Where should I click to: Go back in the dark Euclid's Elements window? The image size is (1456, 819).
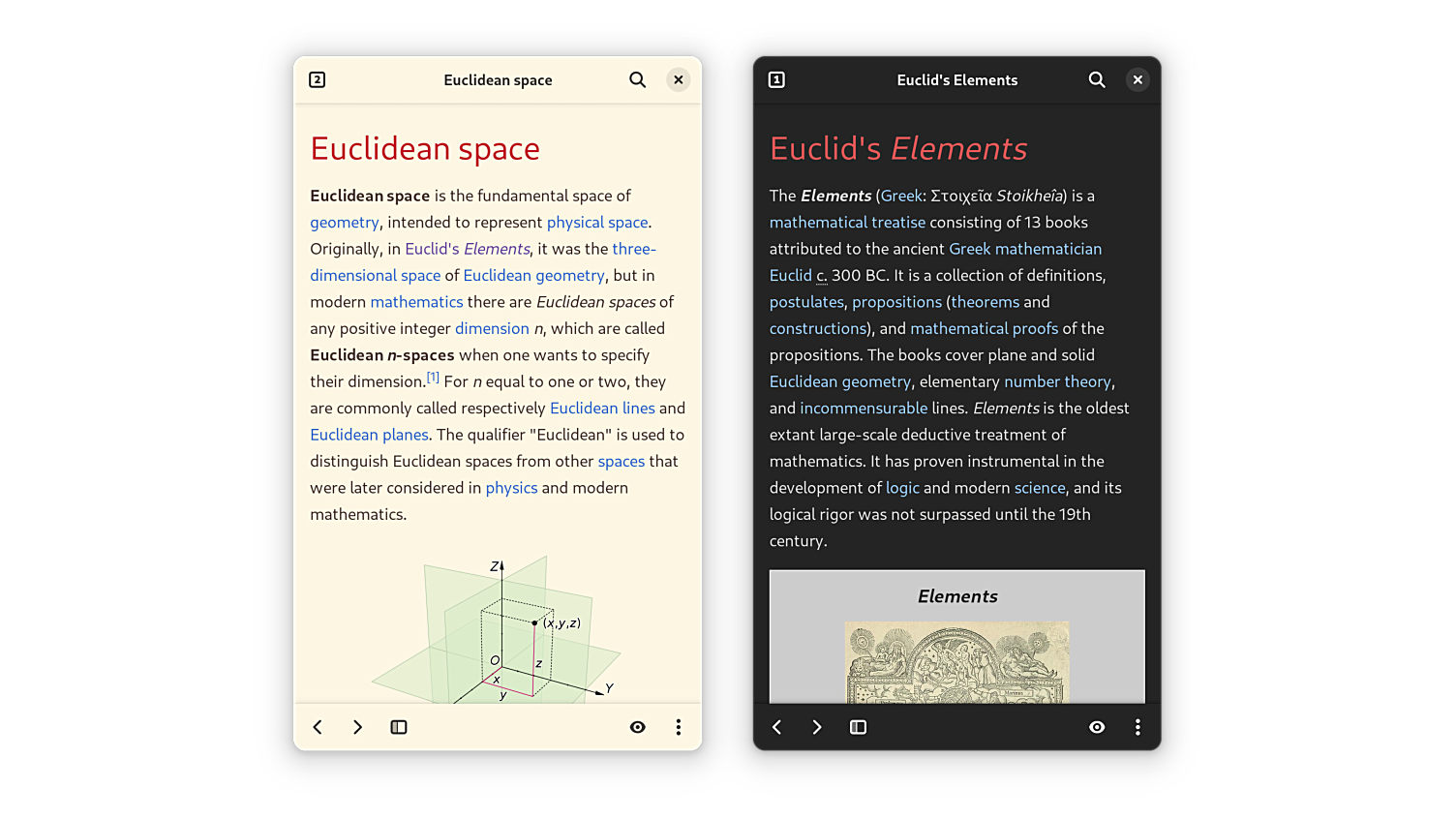[x=776, y=727]
